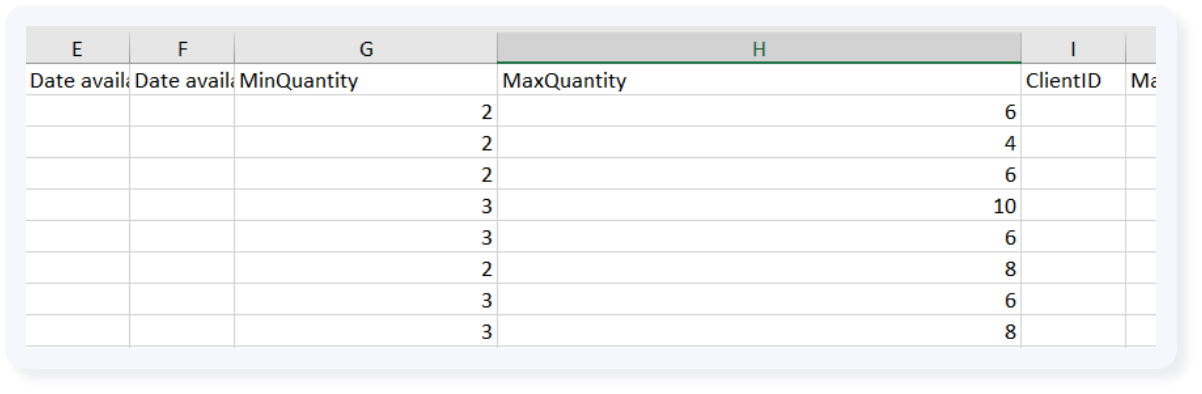Select column E header
Viewport: 1202px width, 394px height.
pos(78,47)
